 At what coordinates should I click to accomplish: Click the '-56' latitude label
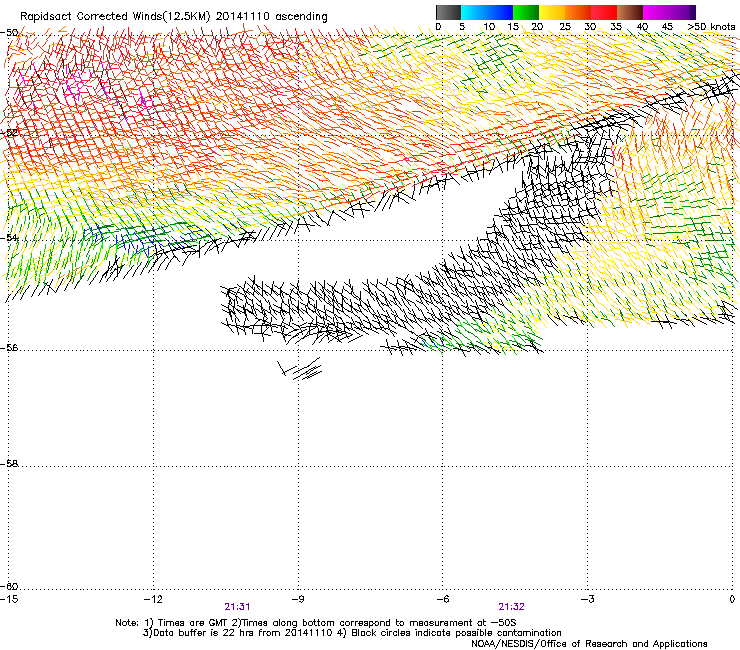click(9, 348)
